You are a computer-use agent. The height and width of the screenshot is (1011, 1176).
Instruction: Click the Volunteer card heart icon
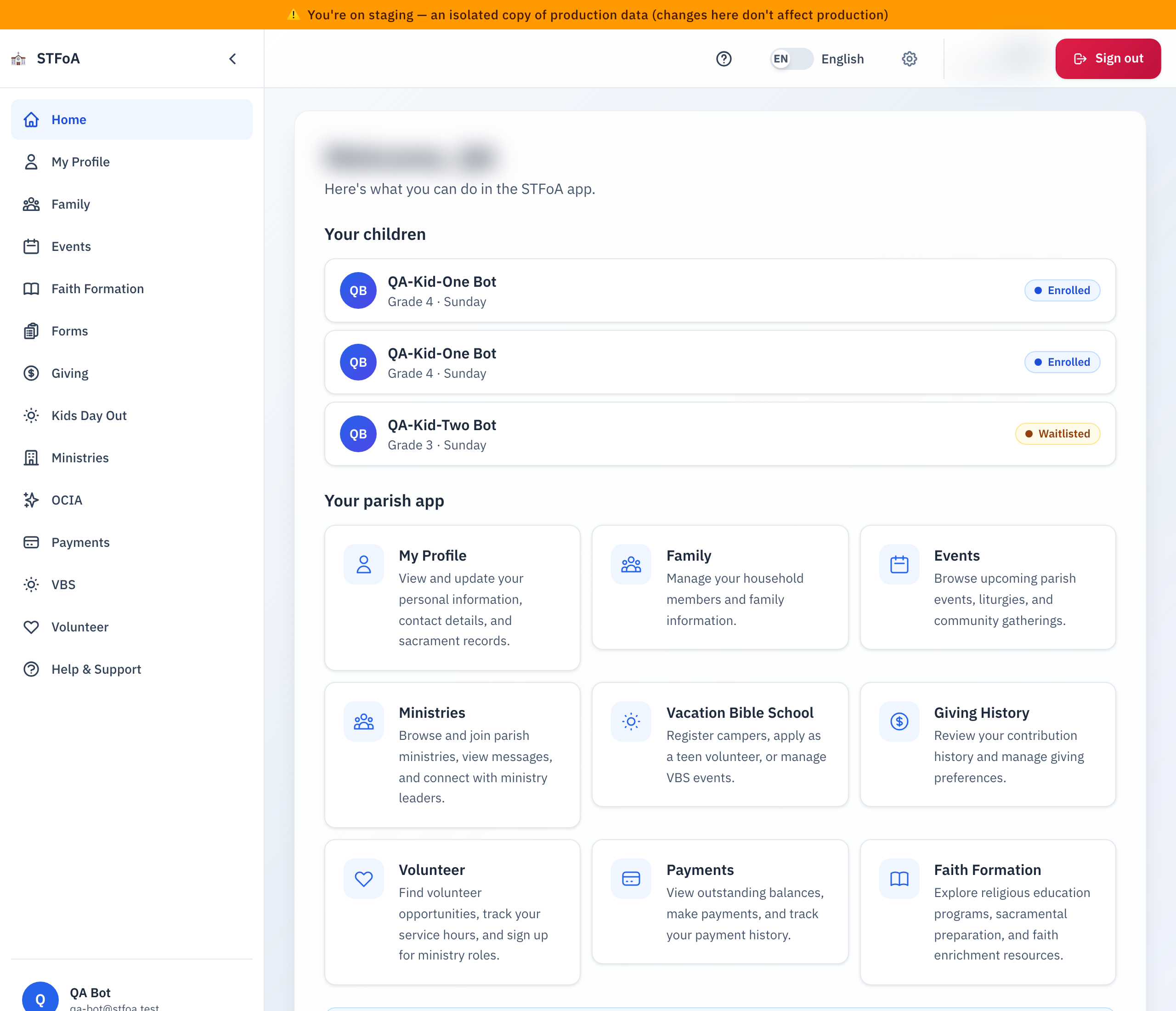pos(364,879)
